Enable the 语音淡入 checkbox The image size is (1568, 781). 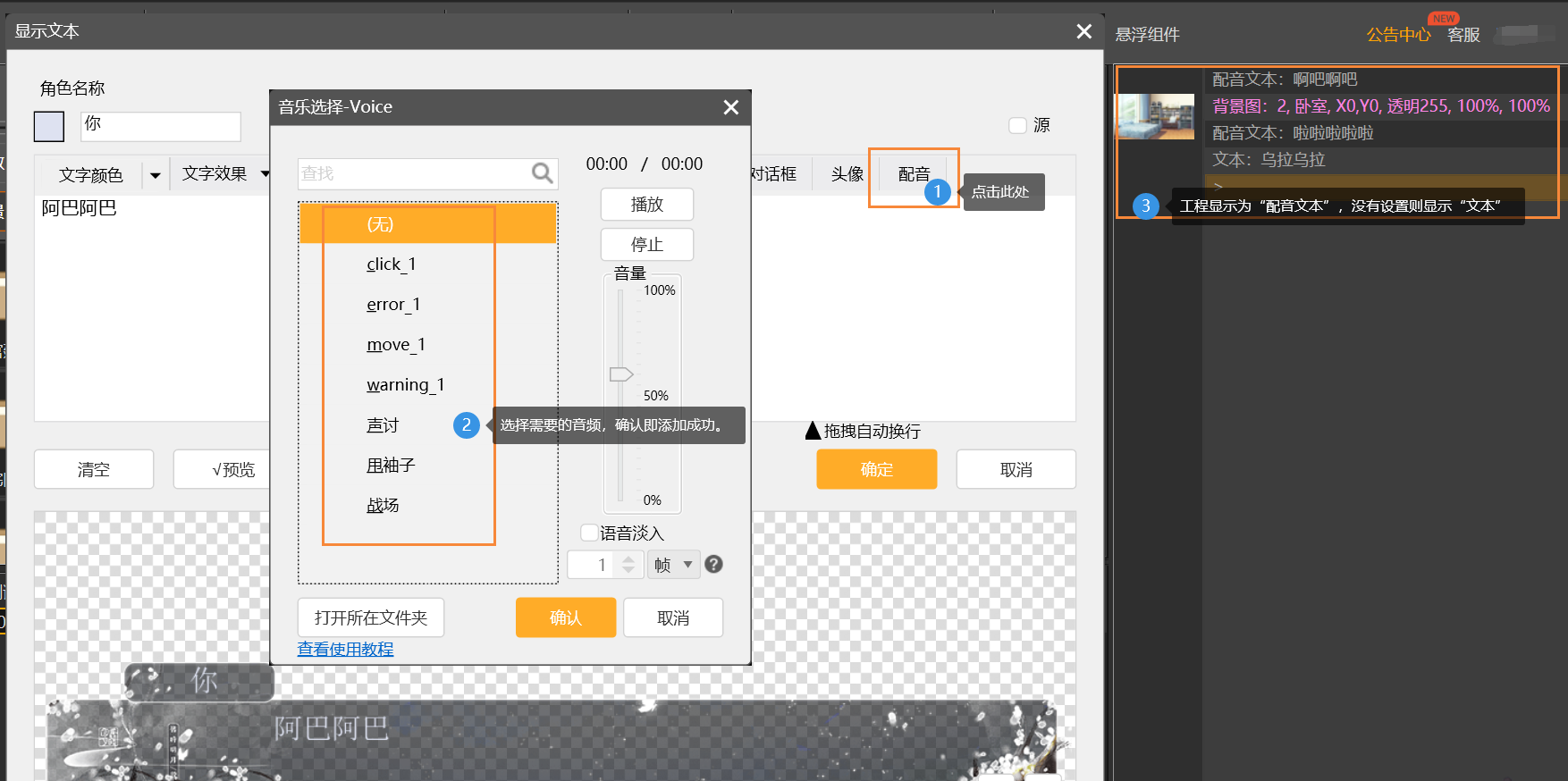click(589, 533)
